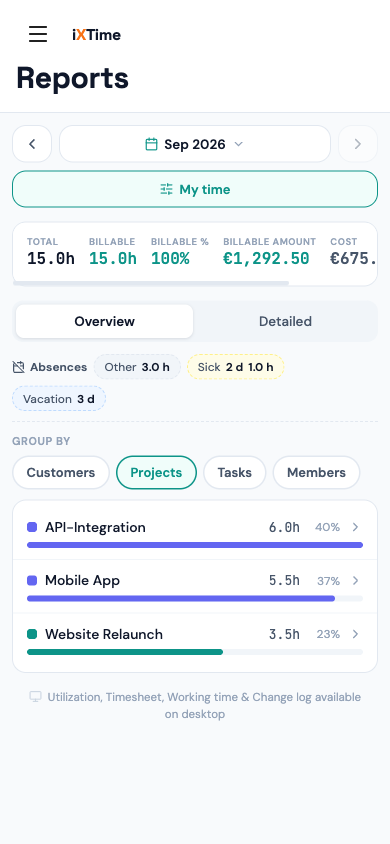Click the Mobile App progress bar

[x=195, y=599]
